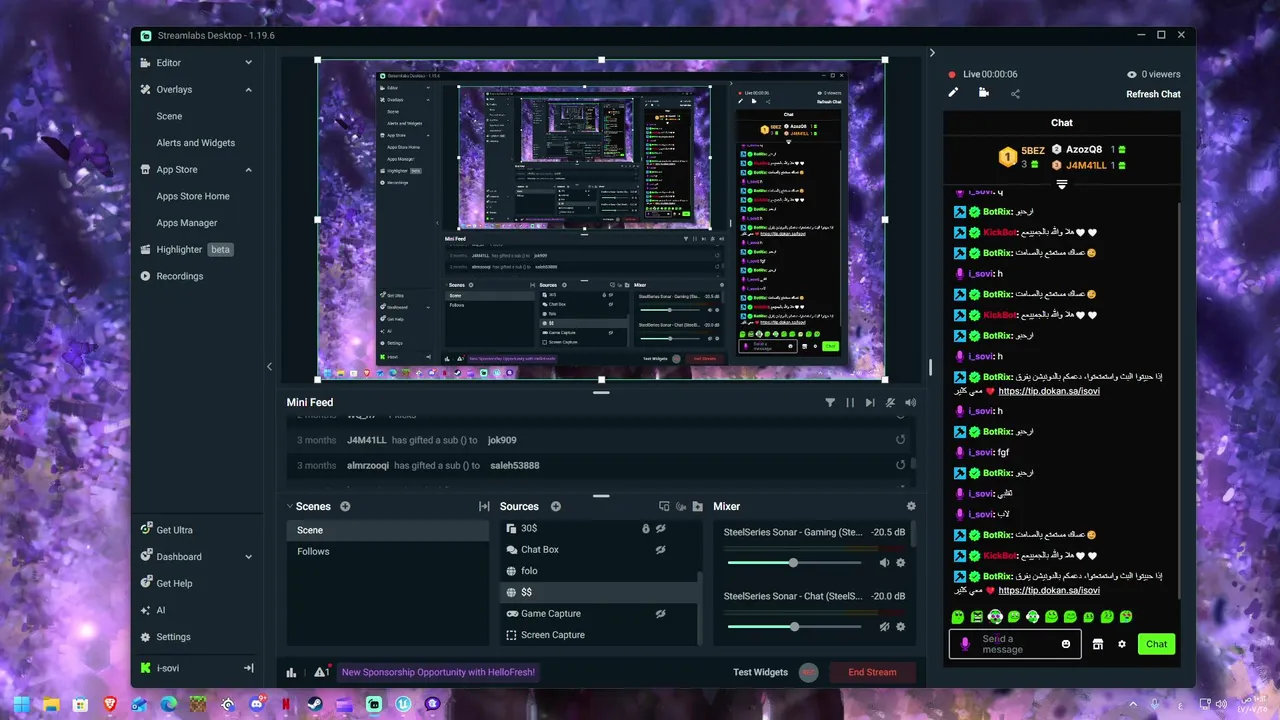Viewport: 1280px width, 720px height.
Task: Share the stream
Action: 1015,94
